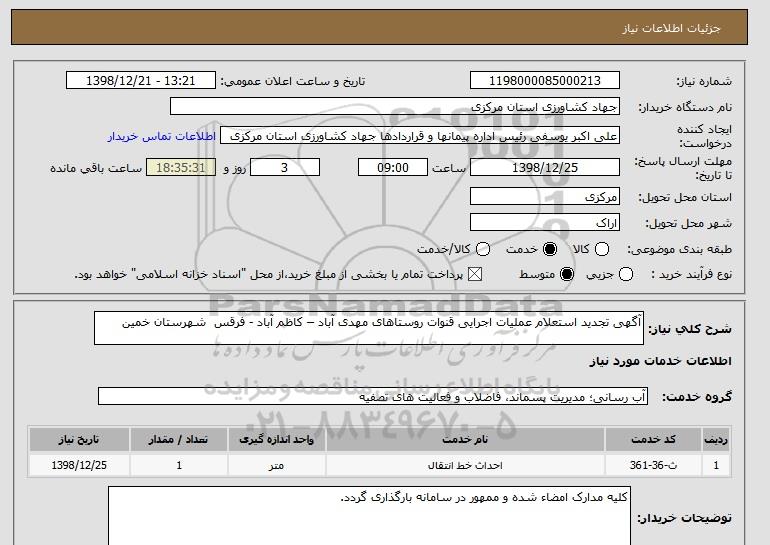Click the تاریخ نیاز column header
770x545 pixels.
(79, 439)
